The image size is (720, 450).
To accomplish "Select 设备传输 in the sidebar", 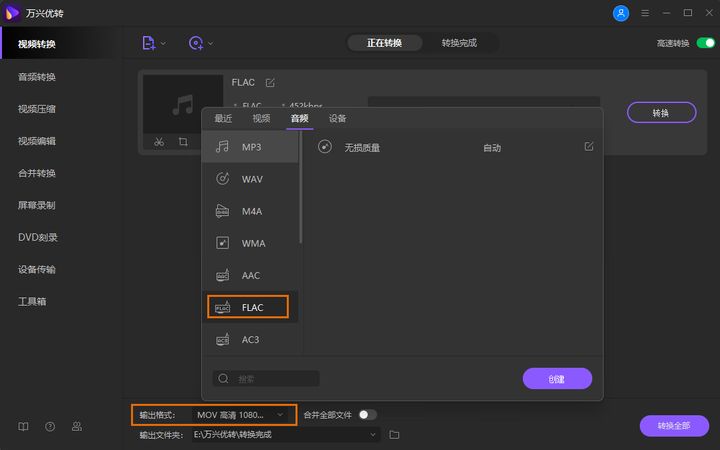I will pyautogui.click(x=37, y=270).
